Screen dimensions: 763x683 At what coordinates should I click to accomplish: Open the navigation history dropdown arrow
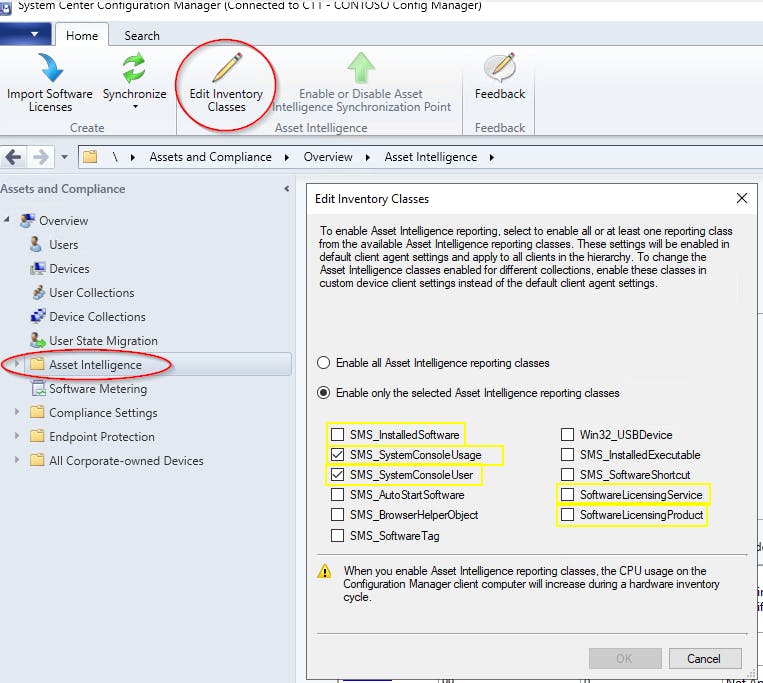[x=64, y=157]
